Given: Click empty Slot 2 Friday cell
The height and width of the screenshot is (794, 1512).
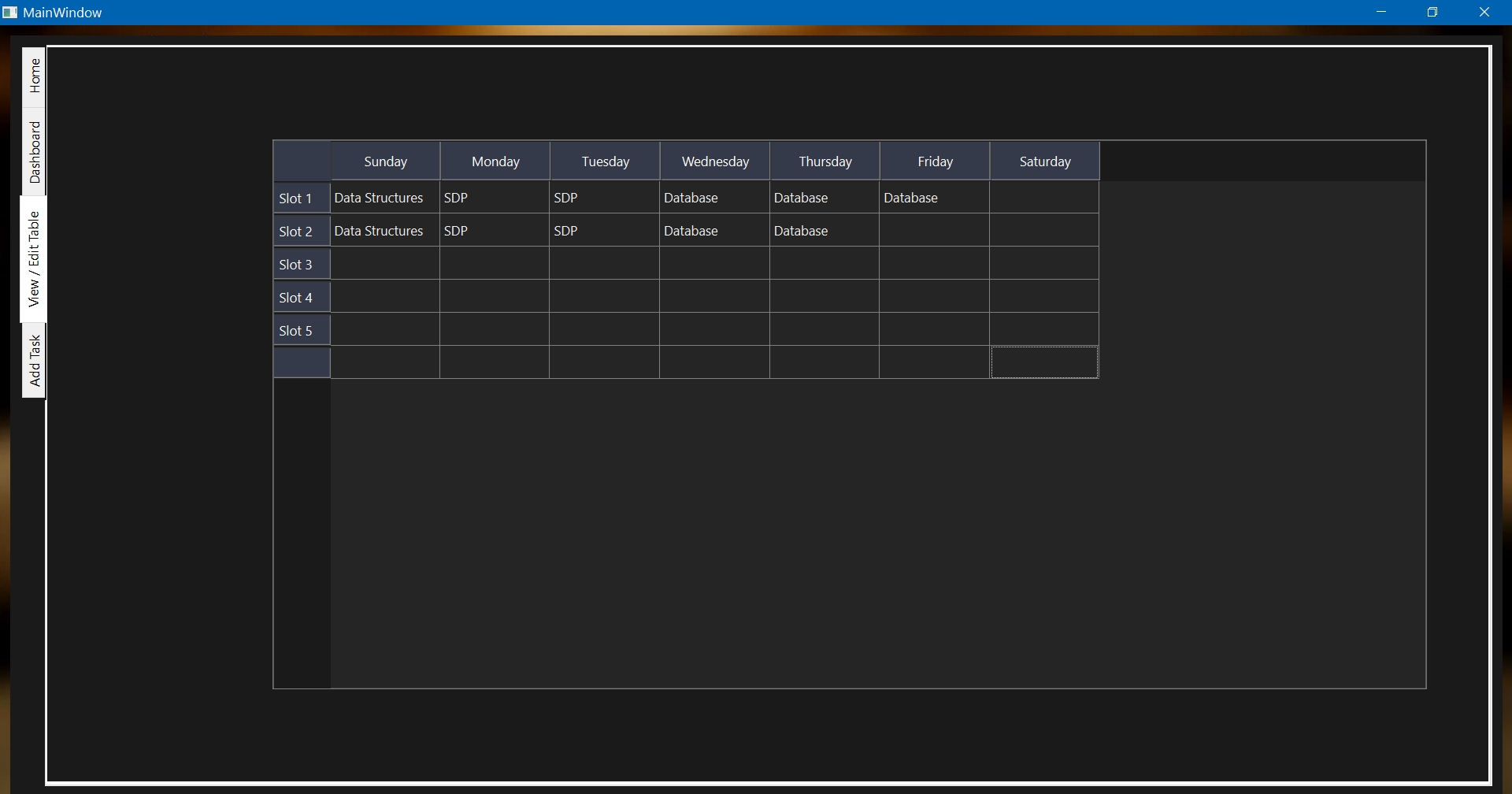Looking at the screenshot, I should (935, 231).
